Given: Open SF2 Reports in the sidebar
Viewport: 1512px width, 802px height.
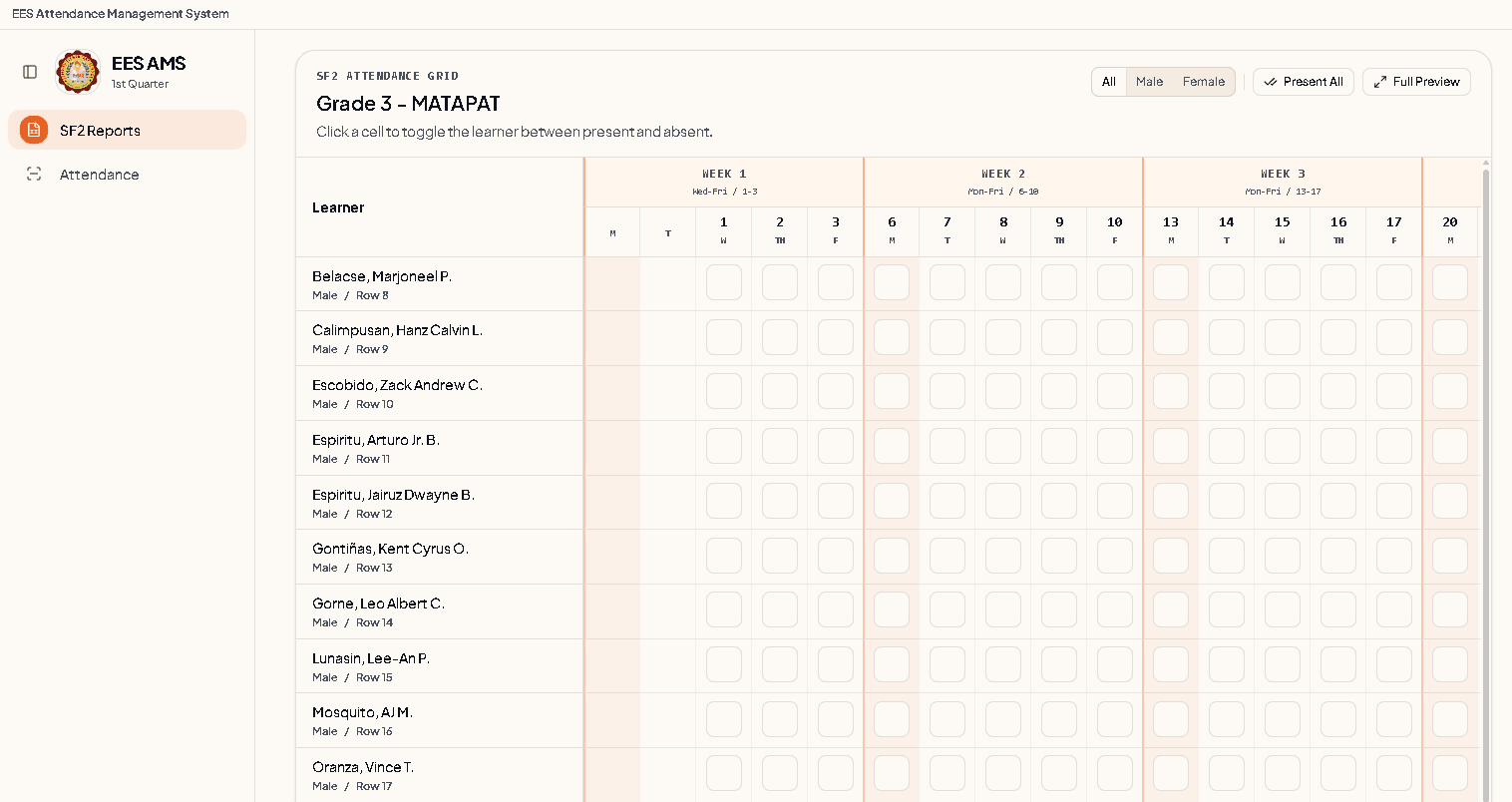Looking at the screenshot, I should pos(127,130).
